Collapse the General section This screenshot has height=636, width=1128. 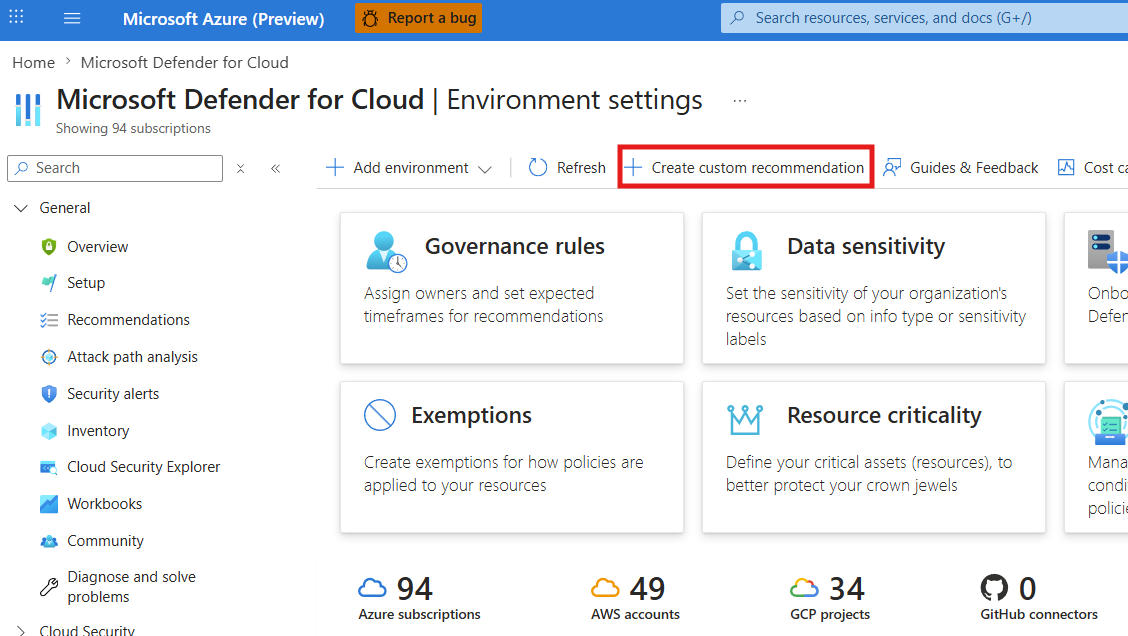point(21,208)
